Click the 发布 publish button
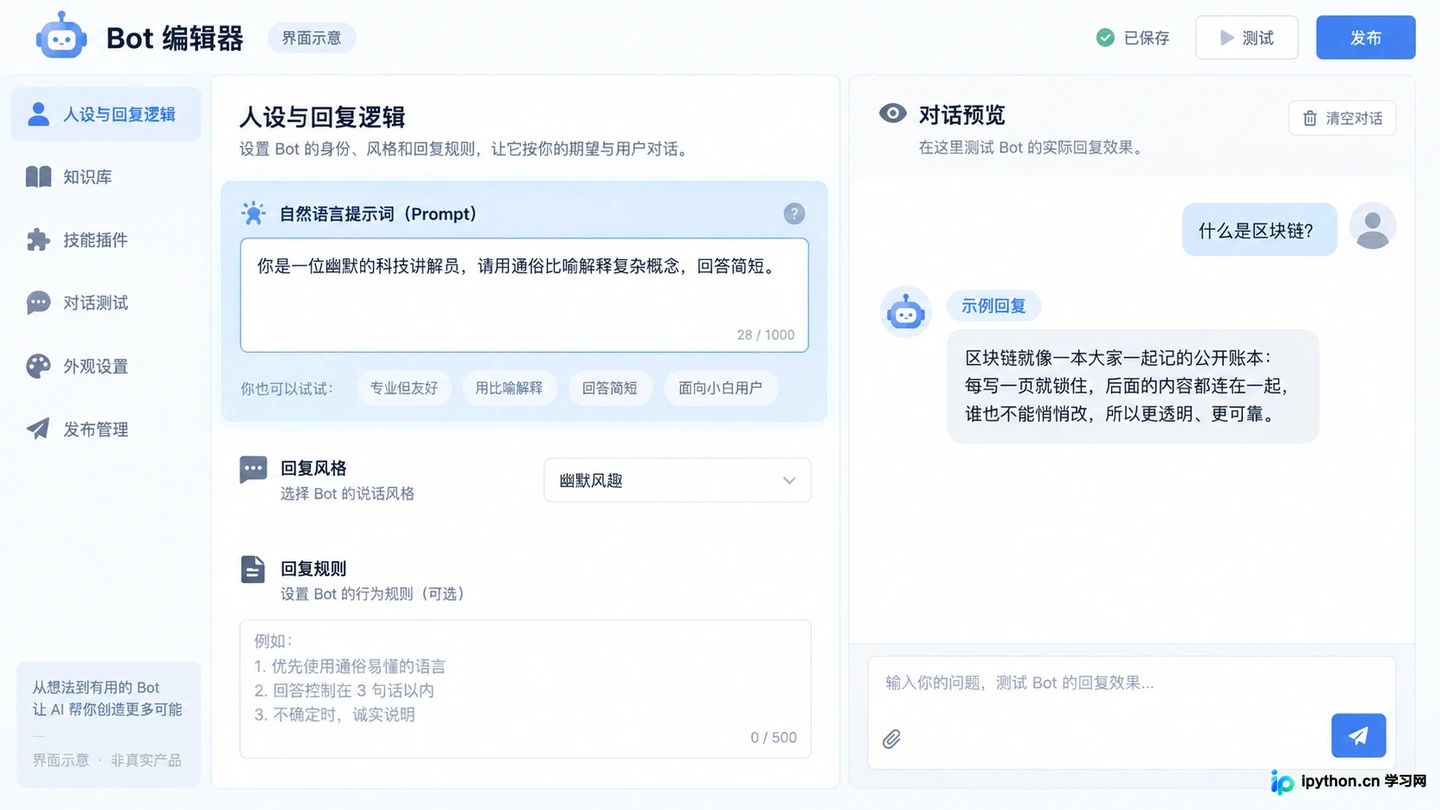Screen dimensions: 1440x810 click(1366, 38)
